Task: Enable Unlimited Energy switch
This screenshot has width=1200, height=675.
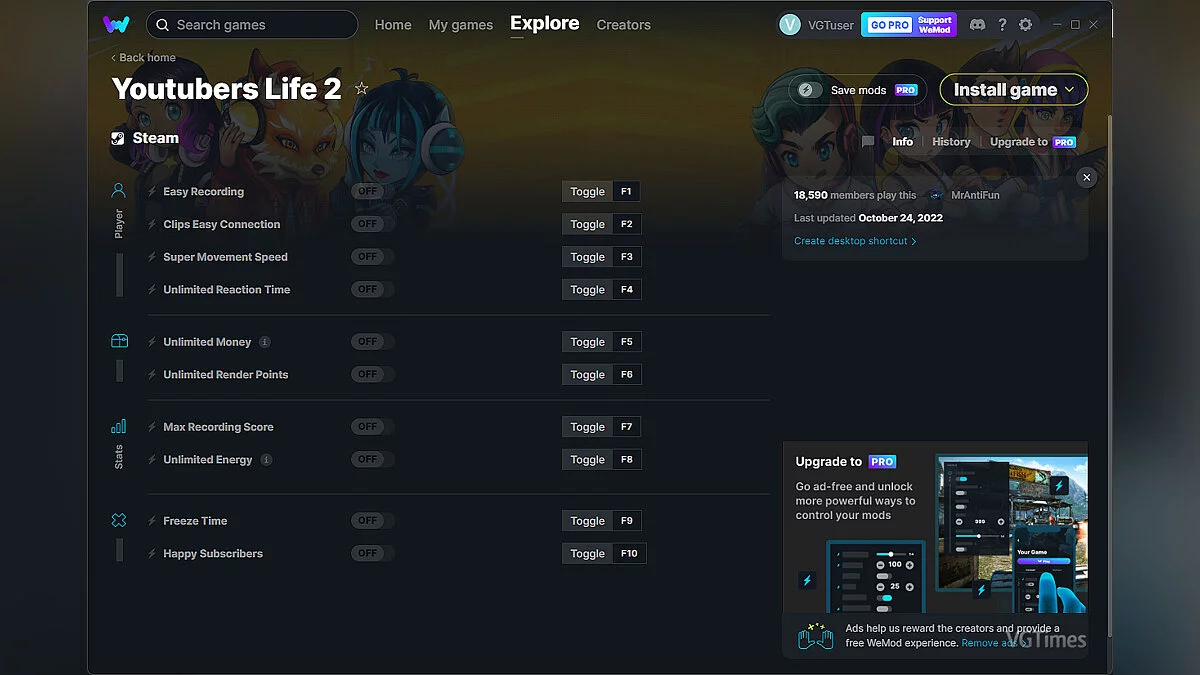Action: 372,459
